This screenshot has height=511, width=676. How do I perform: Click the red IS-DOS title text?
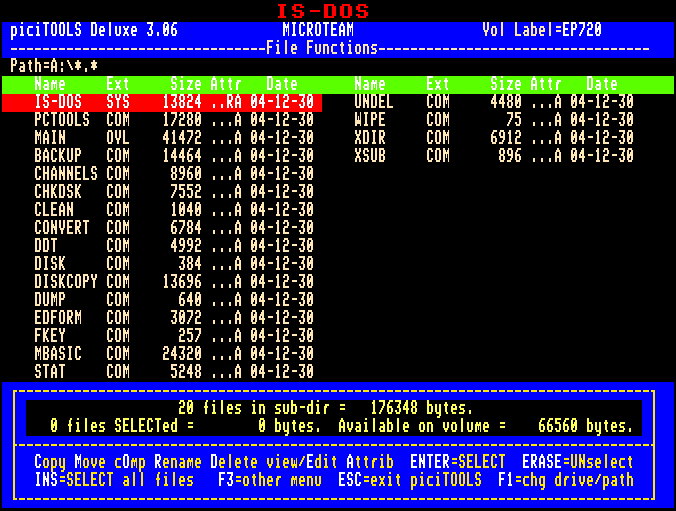322,11
